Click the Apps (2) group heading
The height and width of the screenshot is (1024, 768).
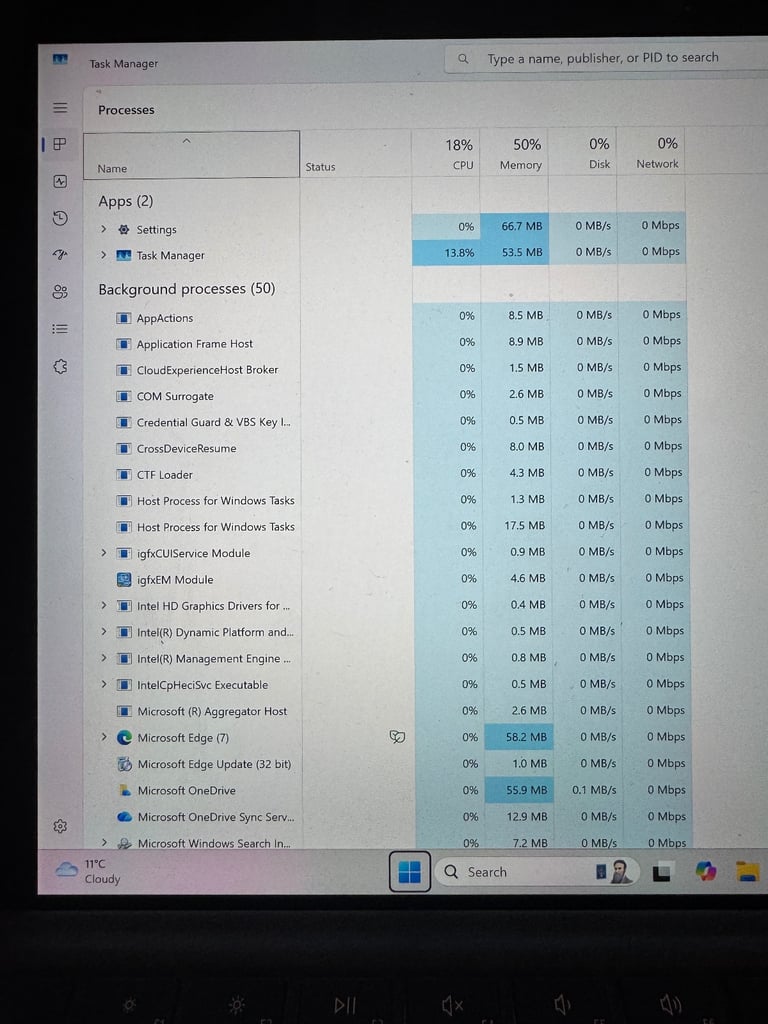click(x=126, y=201)
